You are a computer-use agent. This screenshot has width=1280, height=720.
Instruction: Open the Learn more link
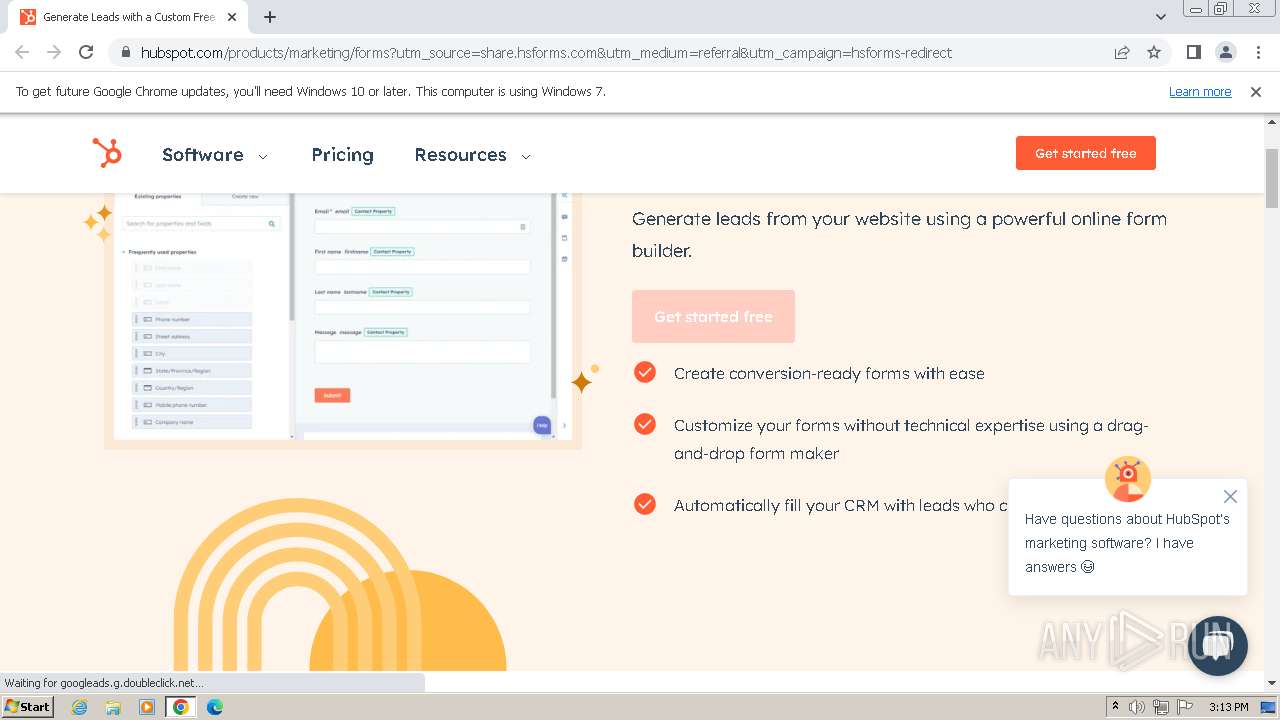coord(1200,91)
